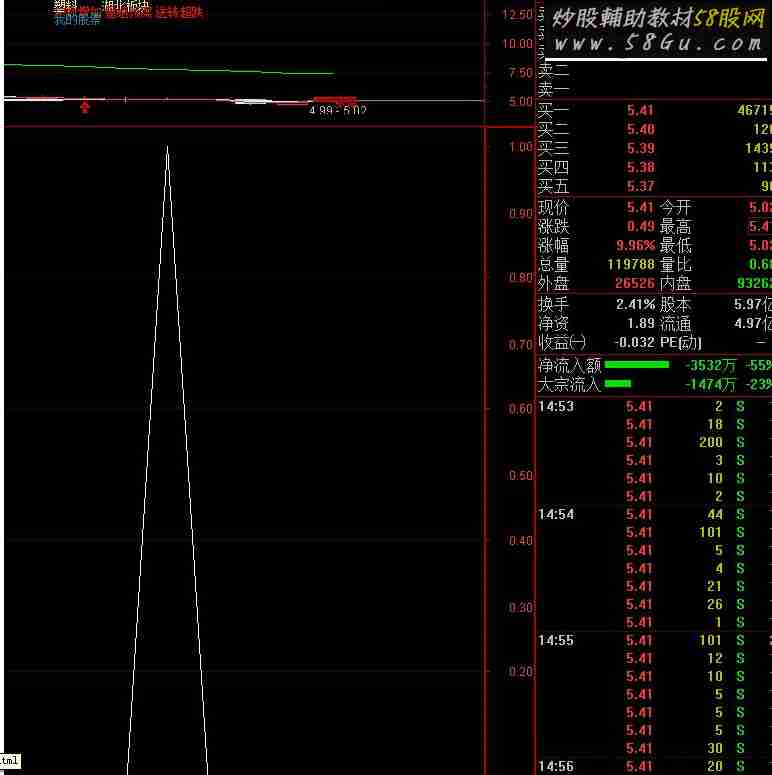Image resolution: width=772 pixels, height=775 pixels.
Task: Click the 最高 label
Action: click(675, 226)
